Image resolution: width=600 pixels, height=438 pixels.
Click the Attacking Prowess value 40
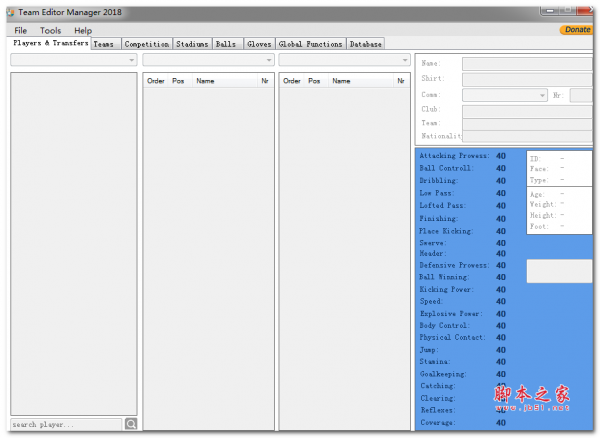[x=501, y=156]
